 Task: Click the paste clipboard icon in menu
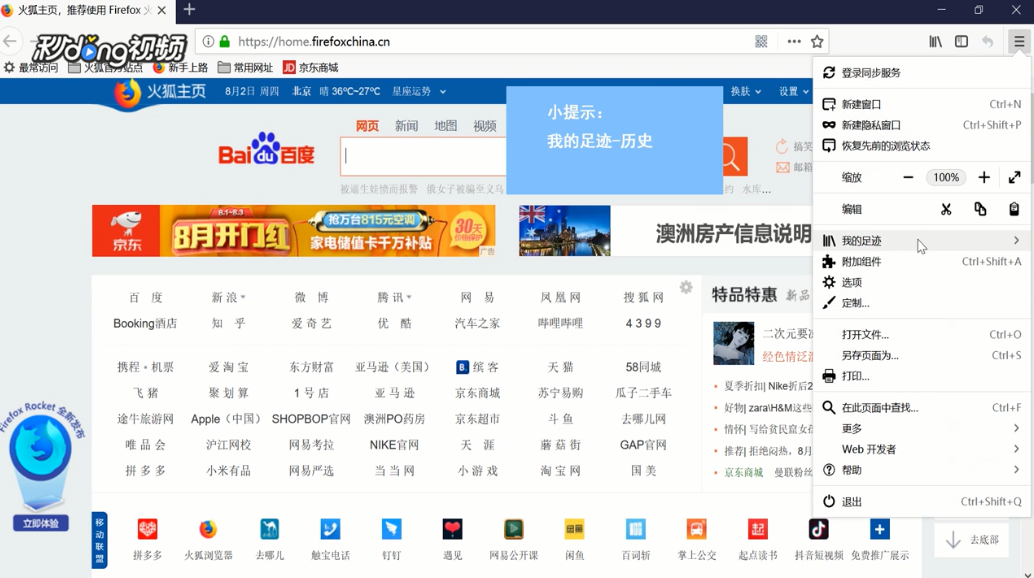coord(1014,209)
